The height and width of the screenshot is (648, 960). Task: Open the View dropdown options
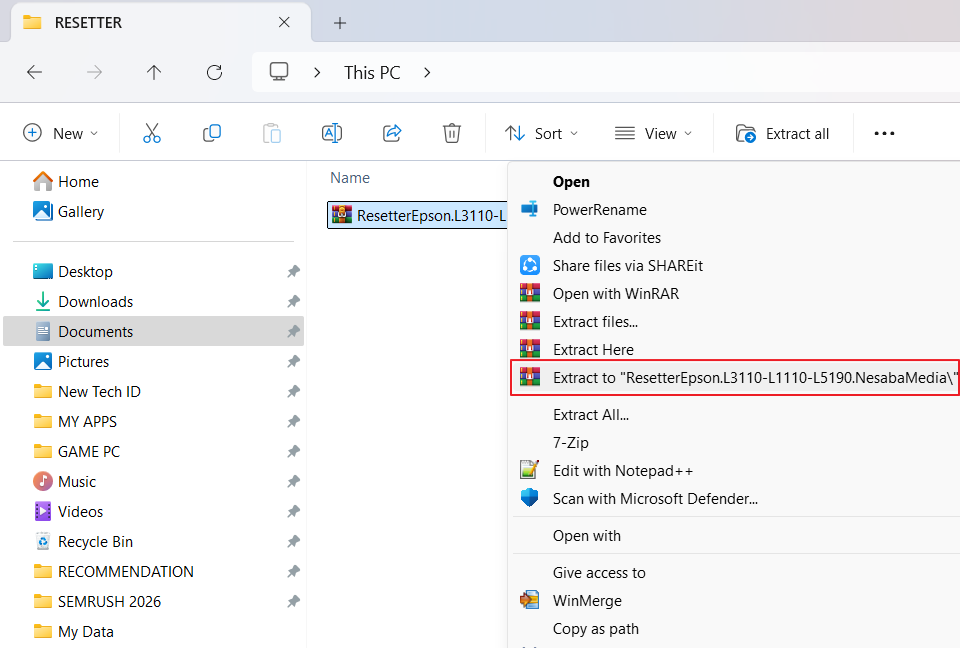653,133
